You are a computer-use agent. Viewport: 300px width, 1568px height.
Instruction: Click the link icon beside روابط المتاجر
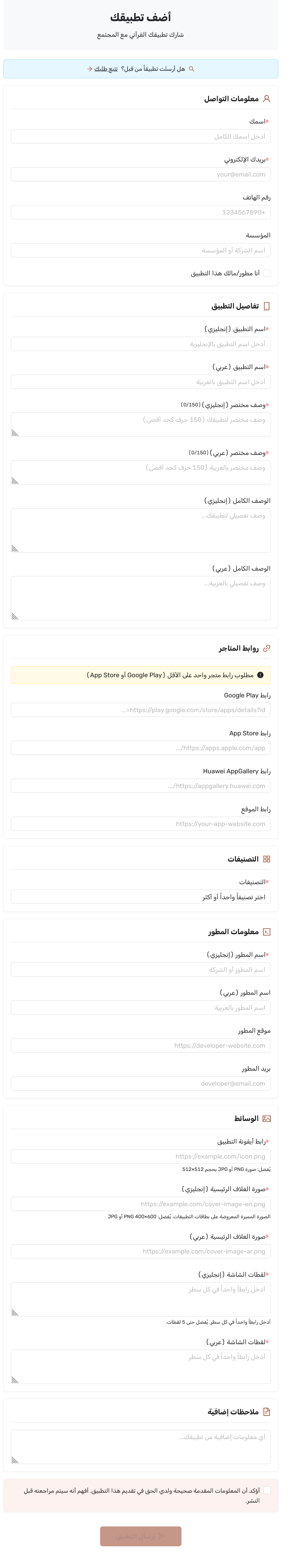[267, 648]
